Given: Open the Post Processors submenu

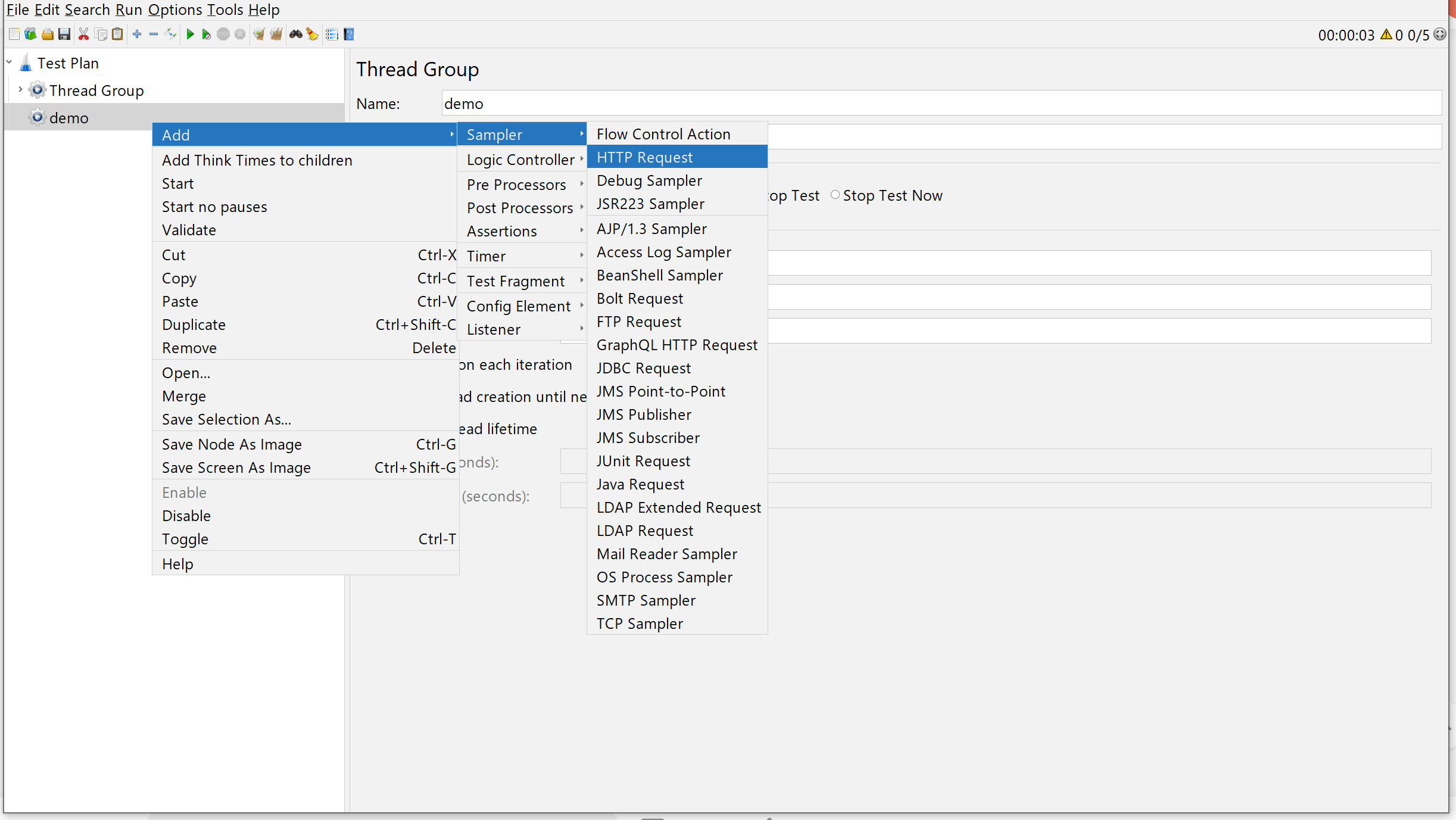Looking at the screenshot, I should 522,208.
